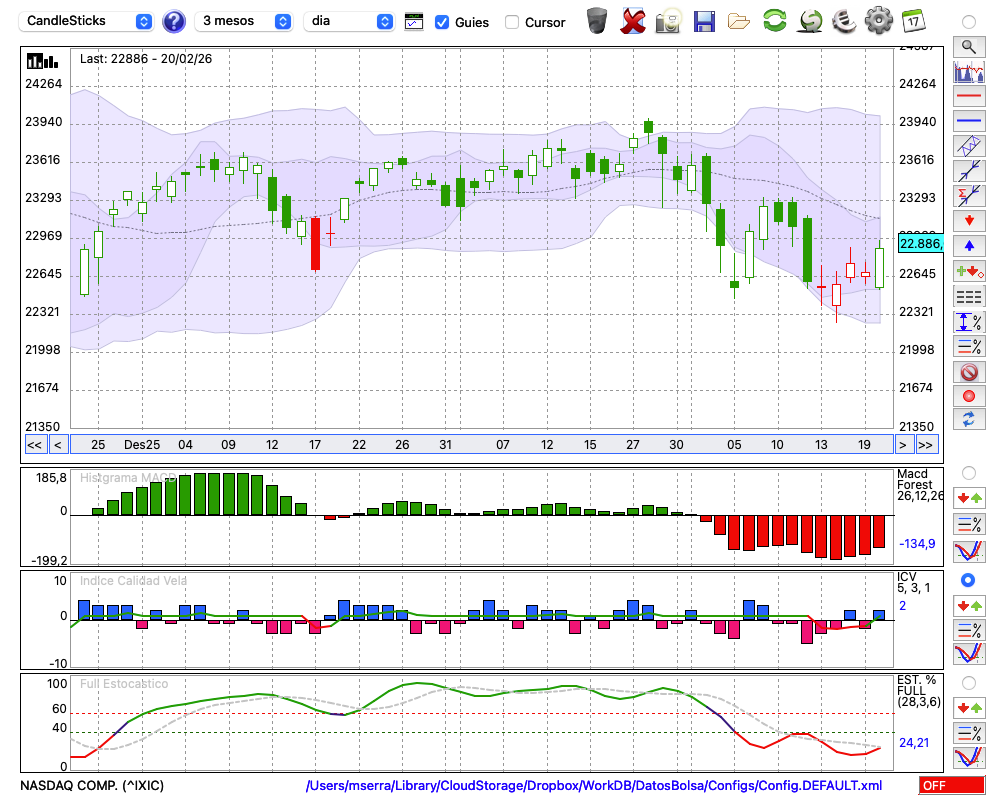Click the blue volume histogram icon
The width and height of the screenshot is (1000, 800).
(x=969, y=71)
